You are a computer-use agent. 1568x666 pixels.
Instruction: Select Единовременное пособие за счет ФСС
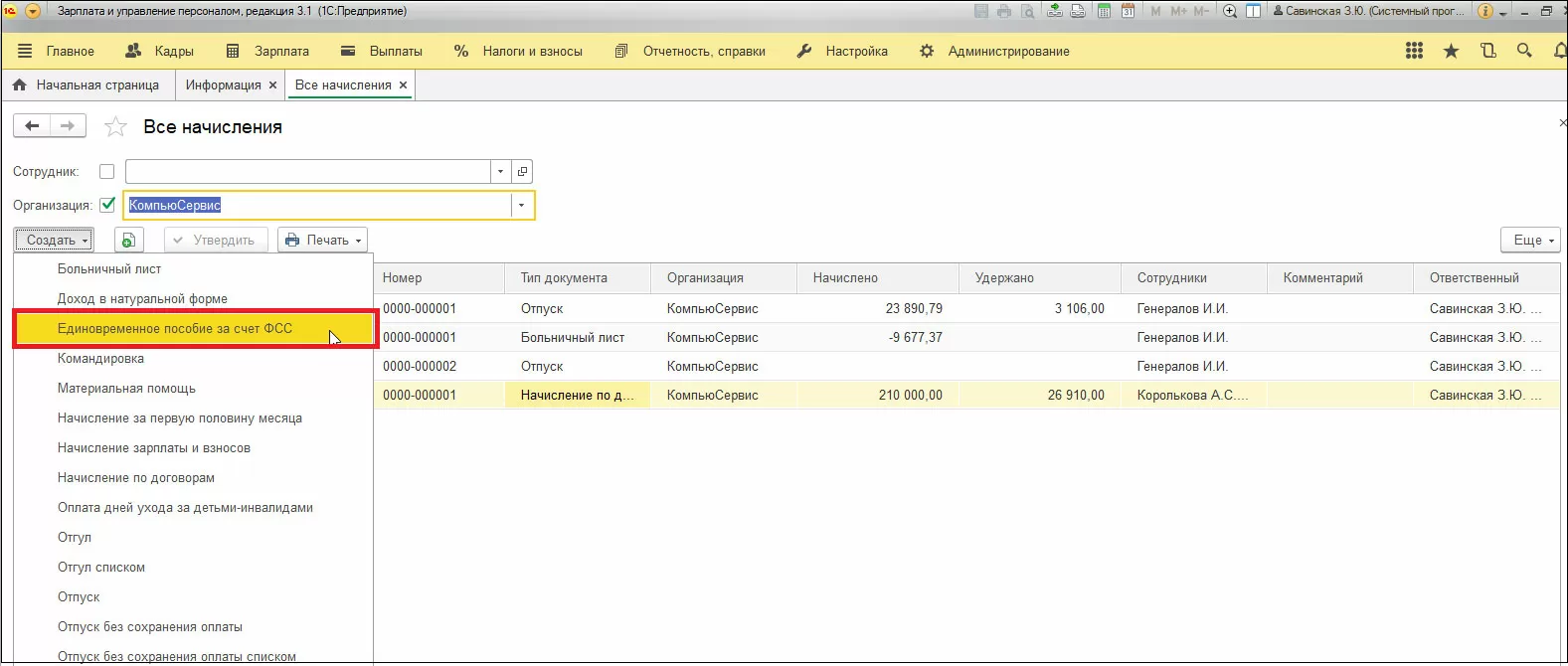(175, 329)
